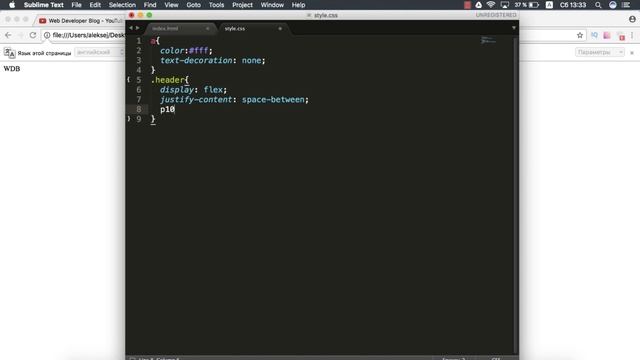
Task: Close the translate bar
Action: [x=632, y=53]
